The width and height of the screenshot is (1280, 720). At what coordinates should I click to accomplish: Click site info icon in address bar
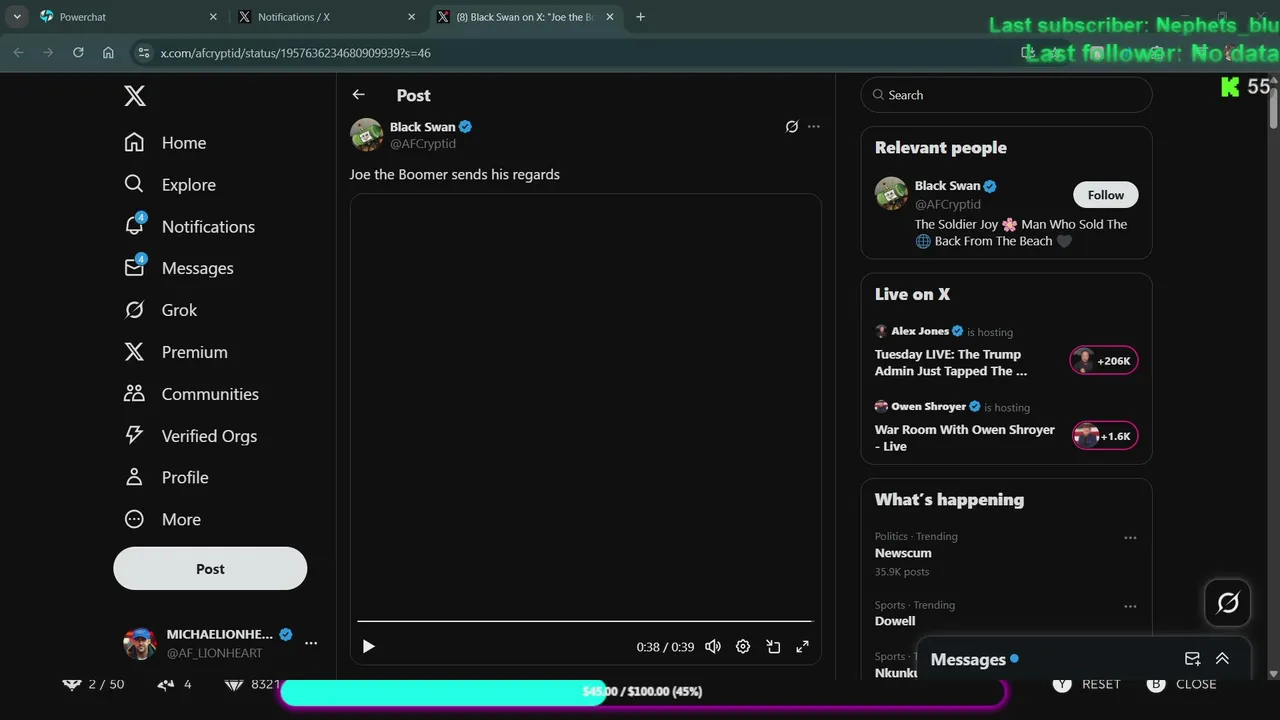pos(143,53)
